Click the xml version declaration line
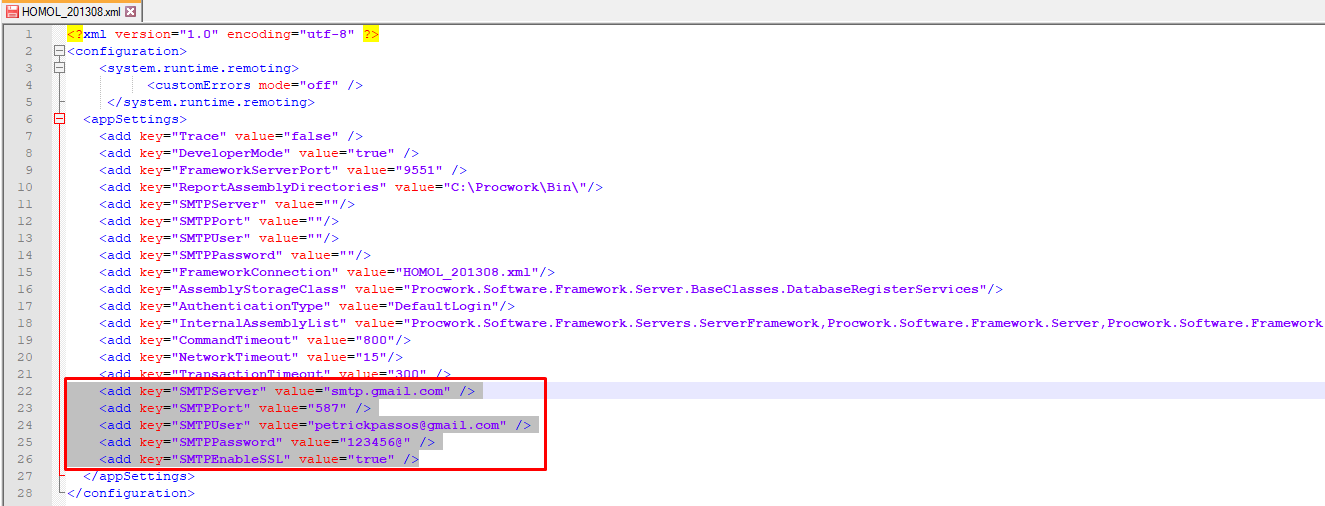The height and width of the screenshot is (506, 1325). [223, 34]
